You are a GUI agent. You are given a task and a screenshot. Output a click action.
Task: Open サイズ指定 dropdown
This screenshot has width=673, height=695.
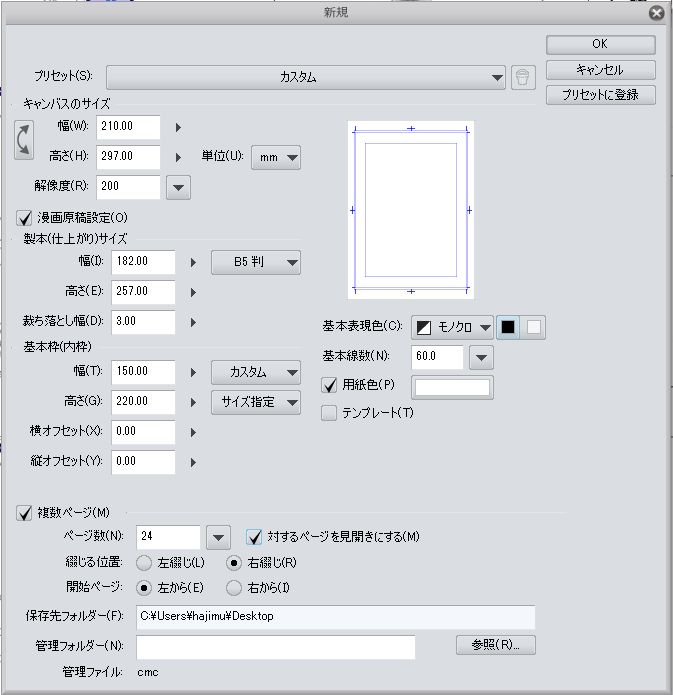[x=256, y=402]
